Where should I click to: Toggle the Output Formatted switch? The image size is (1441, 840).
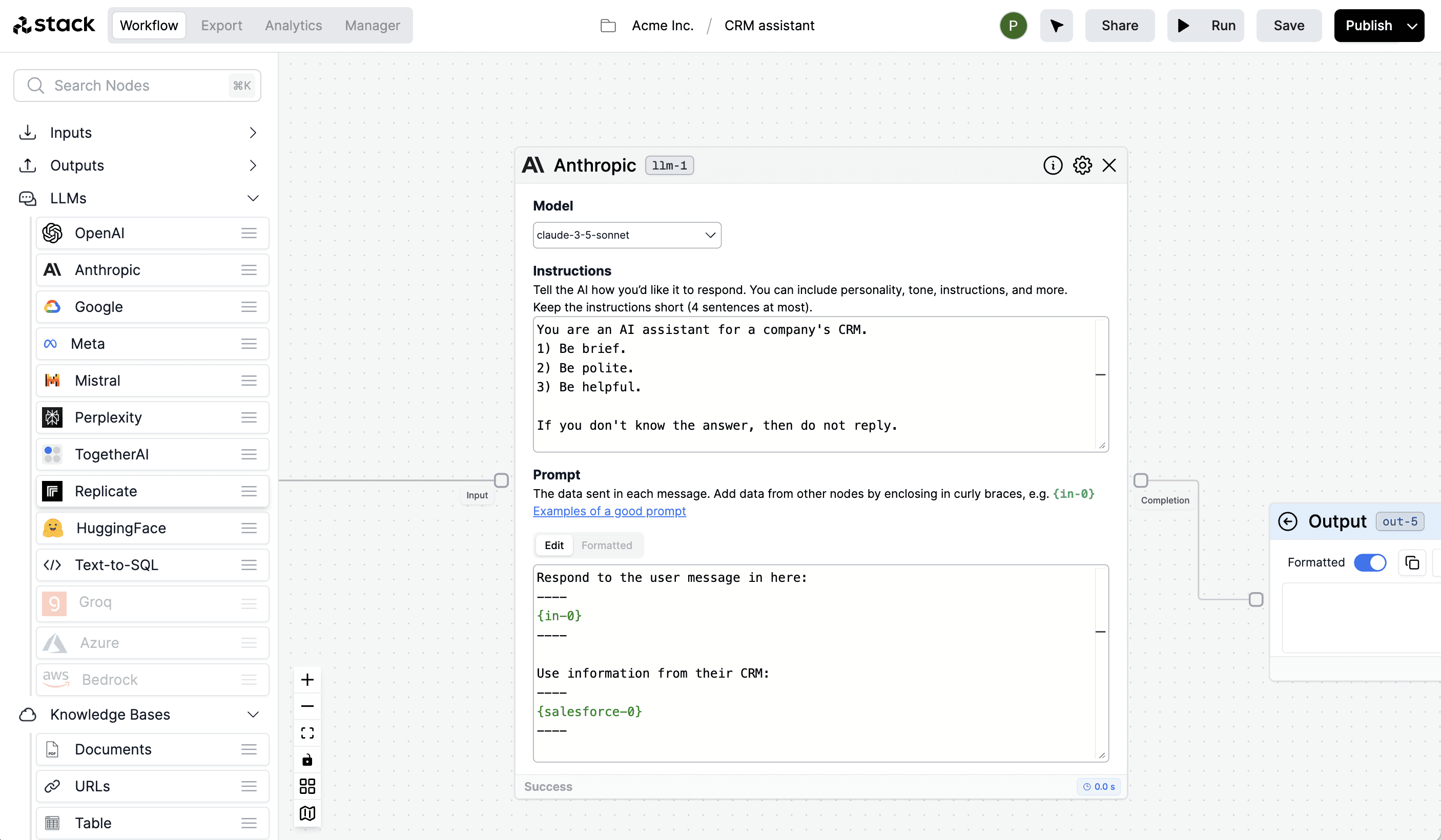tap(1370, 563)
